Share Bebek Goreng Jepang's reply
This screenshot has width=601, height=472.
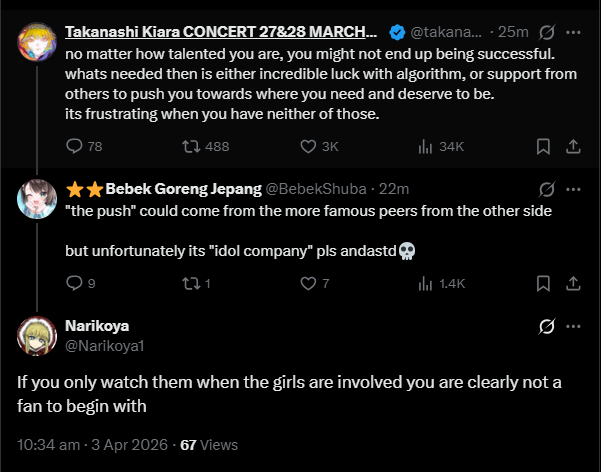pyautogui.click(x=573, y=283)
